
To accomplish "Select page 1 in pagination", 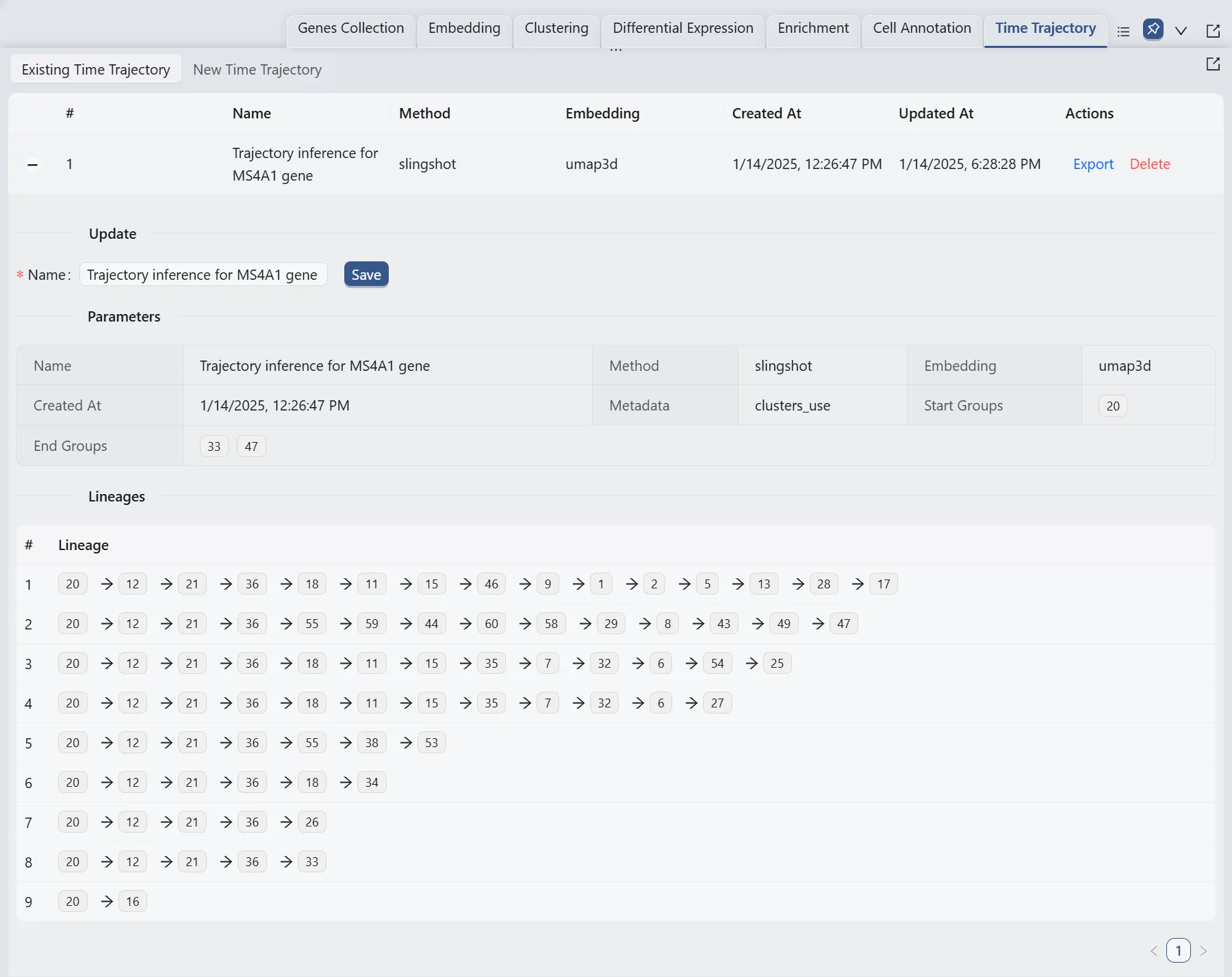I will (1178, 951).
